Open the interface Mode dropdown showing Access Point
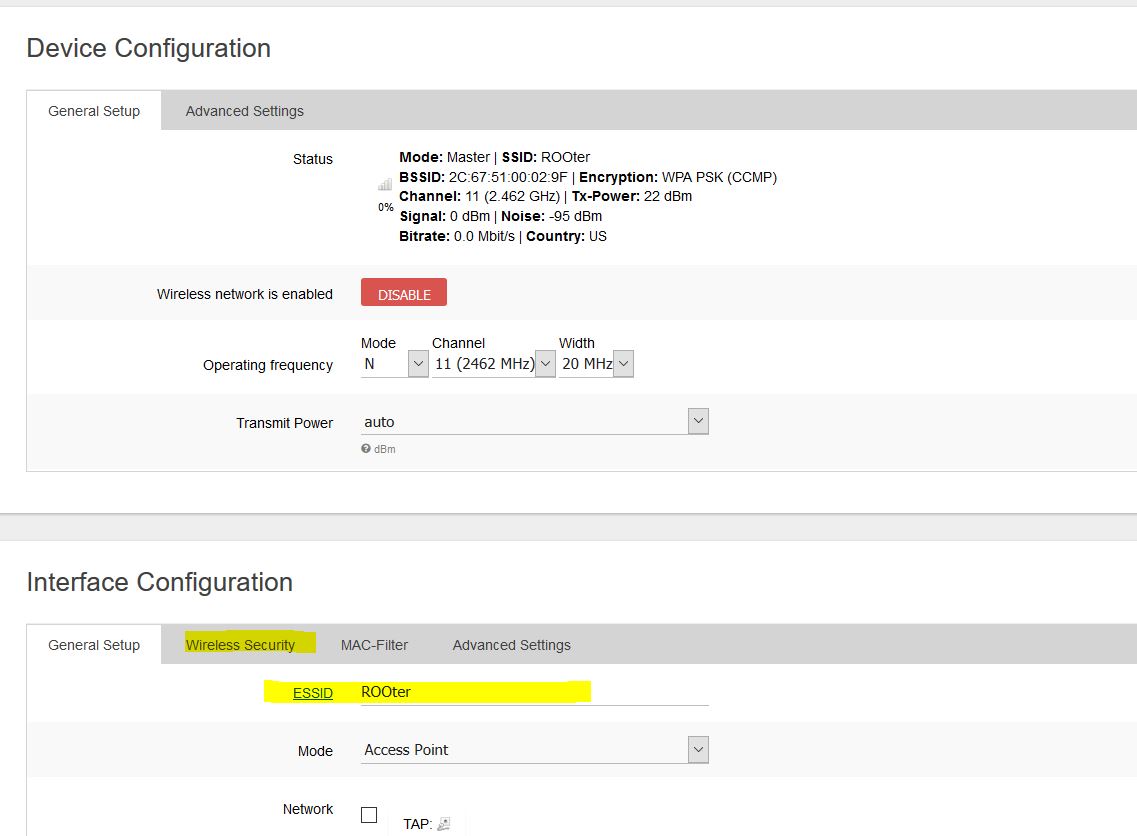The width and height of the screenshot is (1137, 836). (534, 750)
